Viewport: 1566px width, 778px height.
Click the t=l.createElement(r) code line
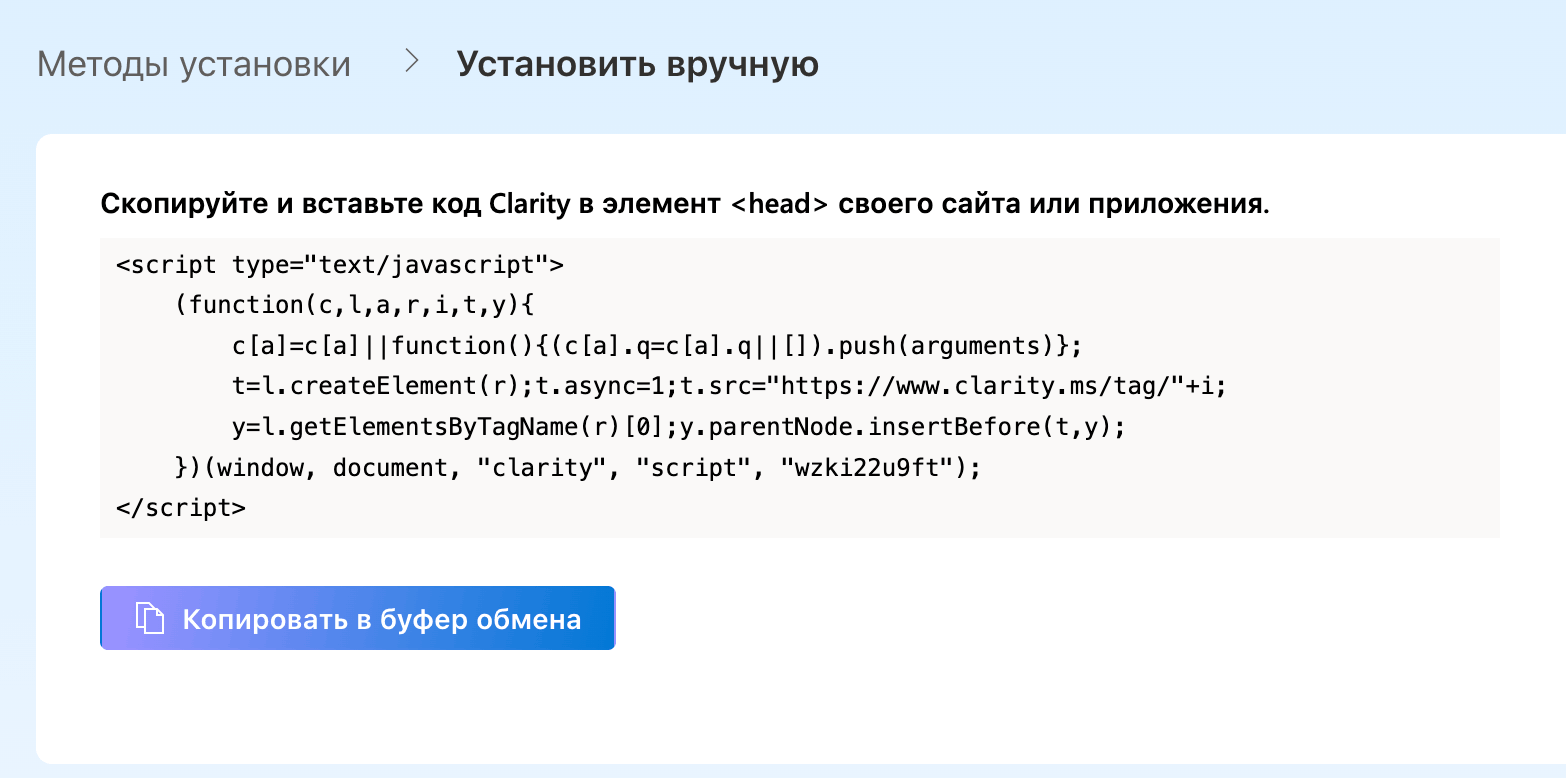729,386
